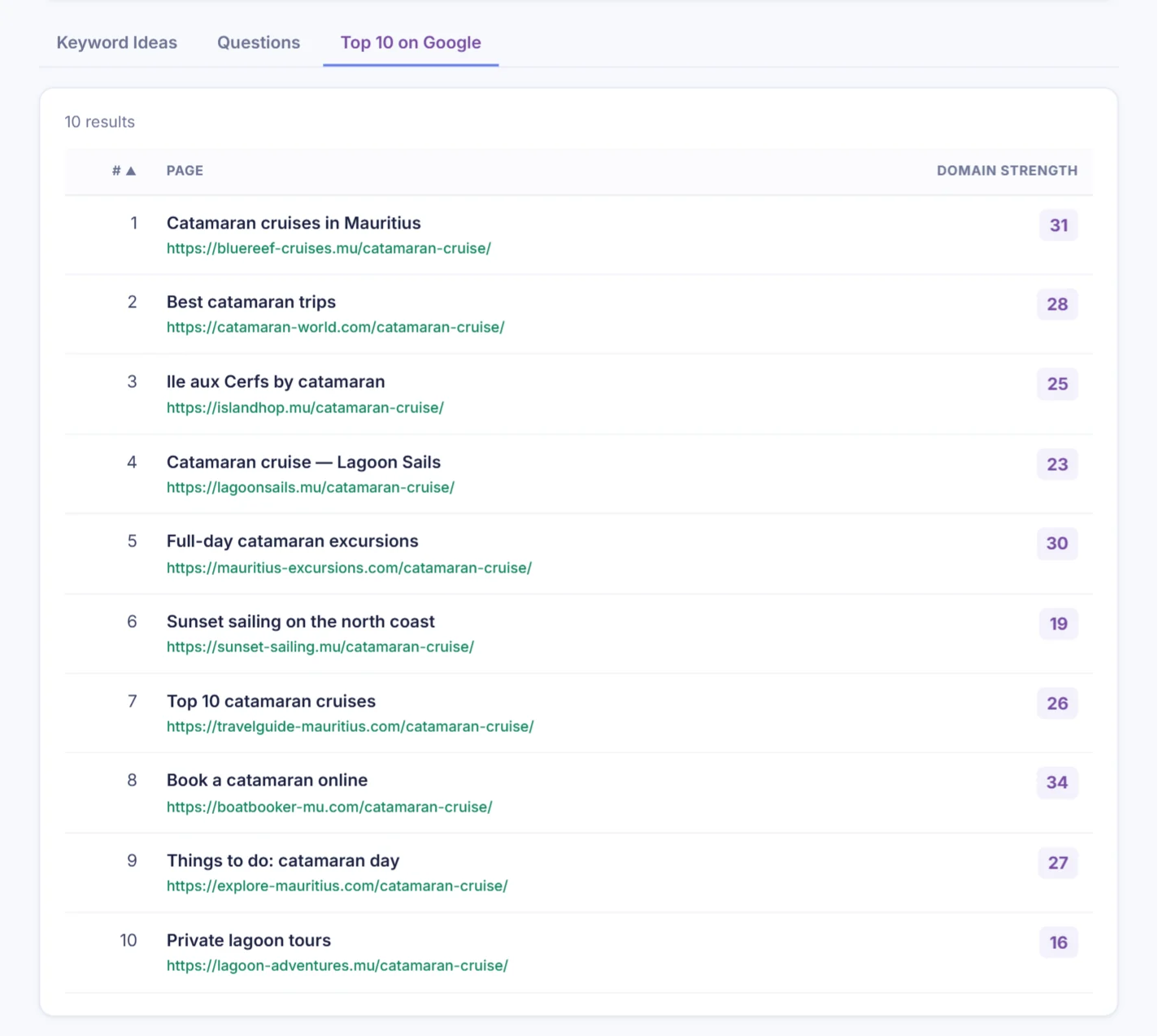Click domain strength badge 31
The height and width of the screenshot is (1036, 1158).
pyautogui.click(x=1059, y=225)
